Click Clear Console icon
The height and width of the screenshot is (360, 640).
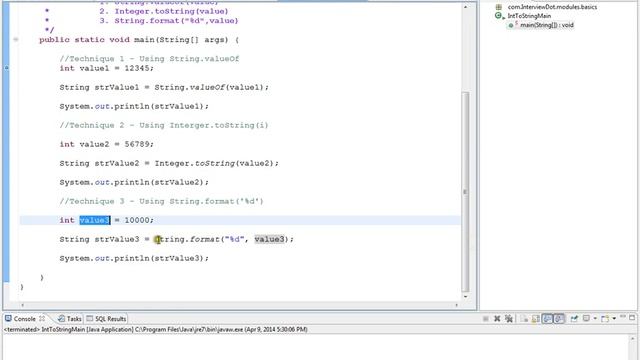(524, 319)
